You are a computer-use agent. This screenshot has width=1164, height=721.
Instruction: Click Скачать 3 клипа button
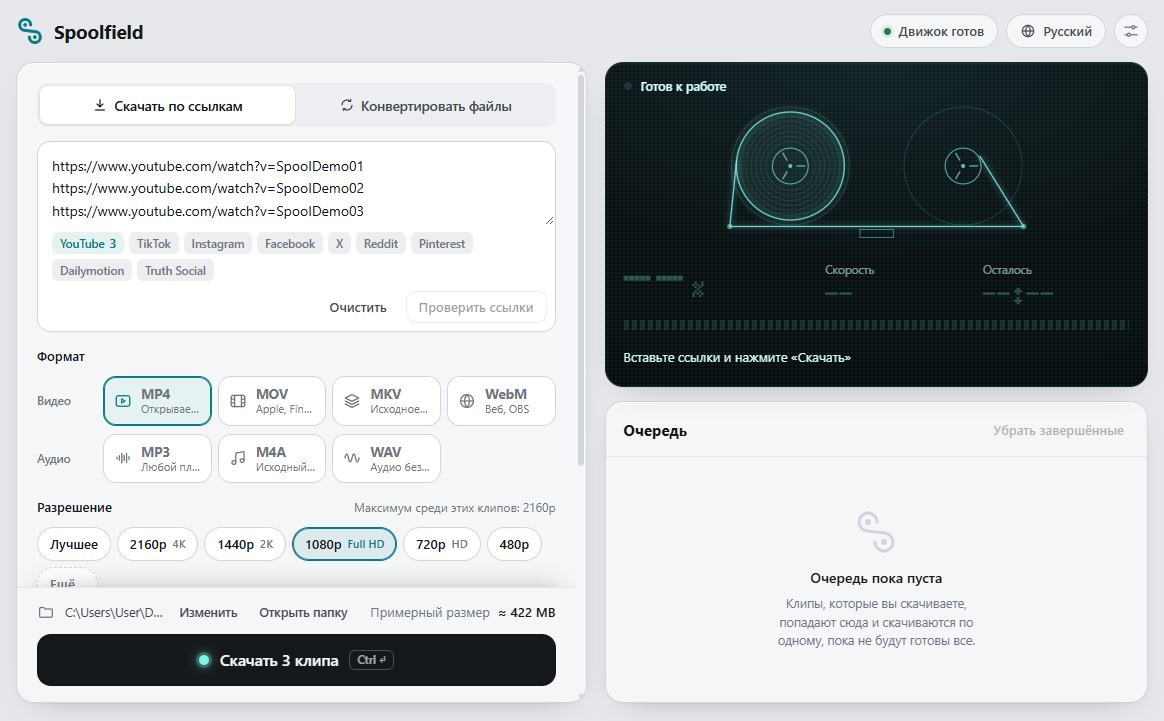point(296,660)
